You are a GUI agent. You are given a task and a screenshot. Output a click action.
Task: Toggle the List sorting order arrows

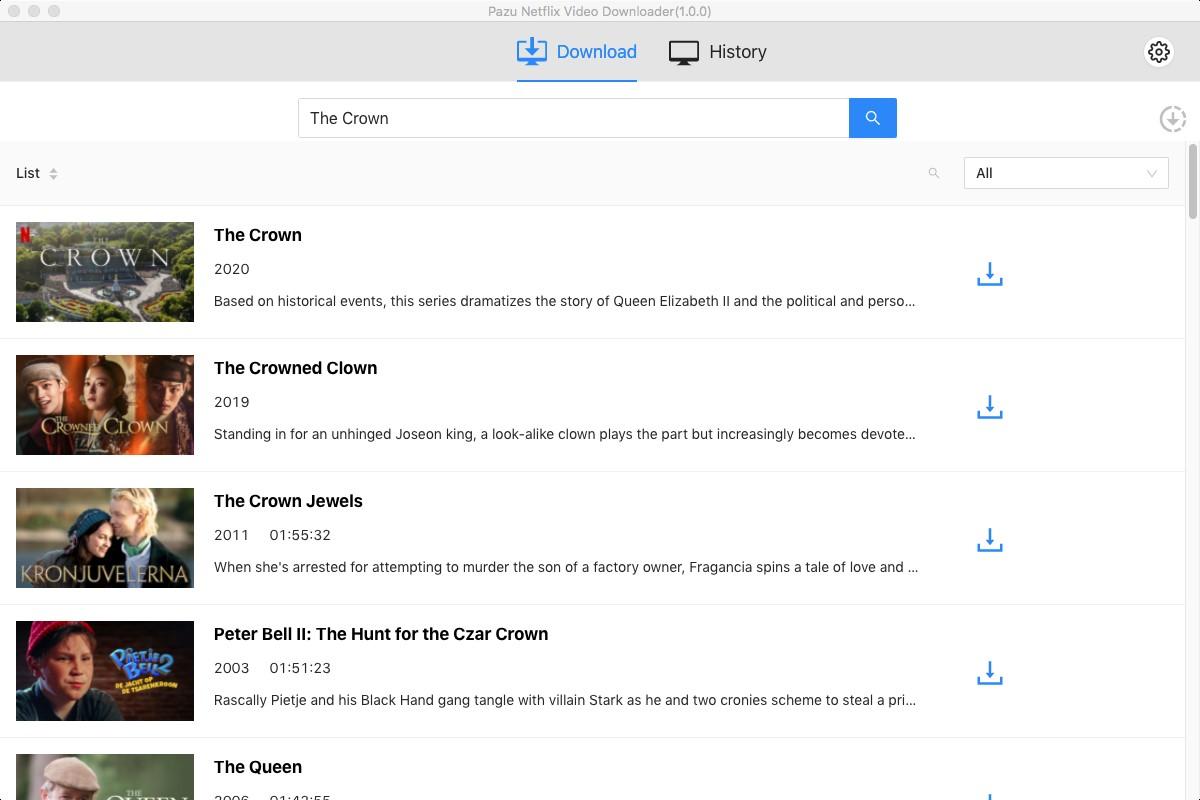(x=53, y=172)
